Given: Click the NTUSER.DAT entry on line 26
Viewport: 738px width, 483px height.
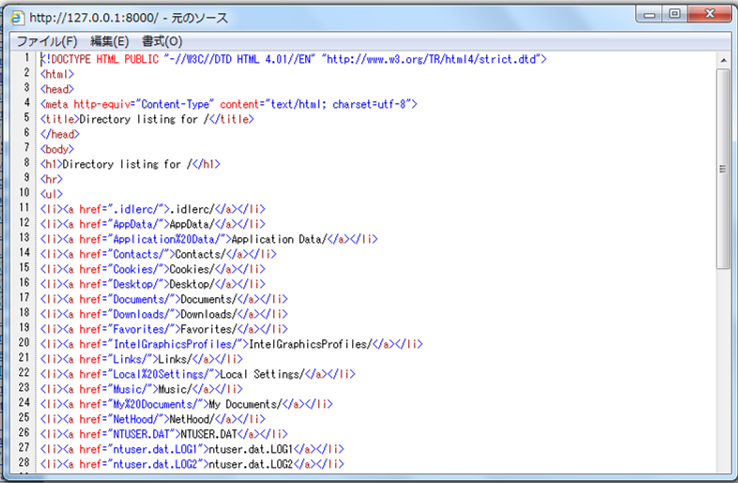Looking at the screenshot, I should pos(164,435).
